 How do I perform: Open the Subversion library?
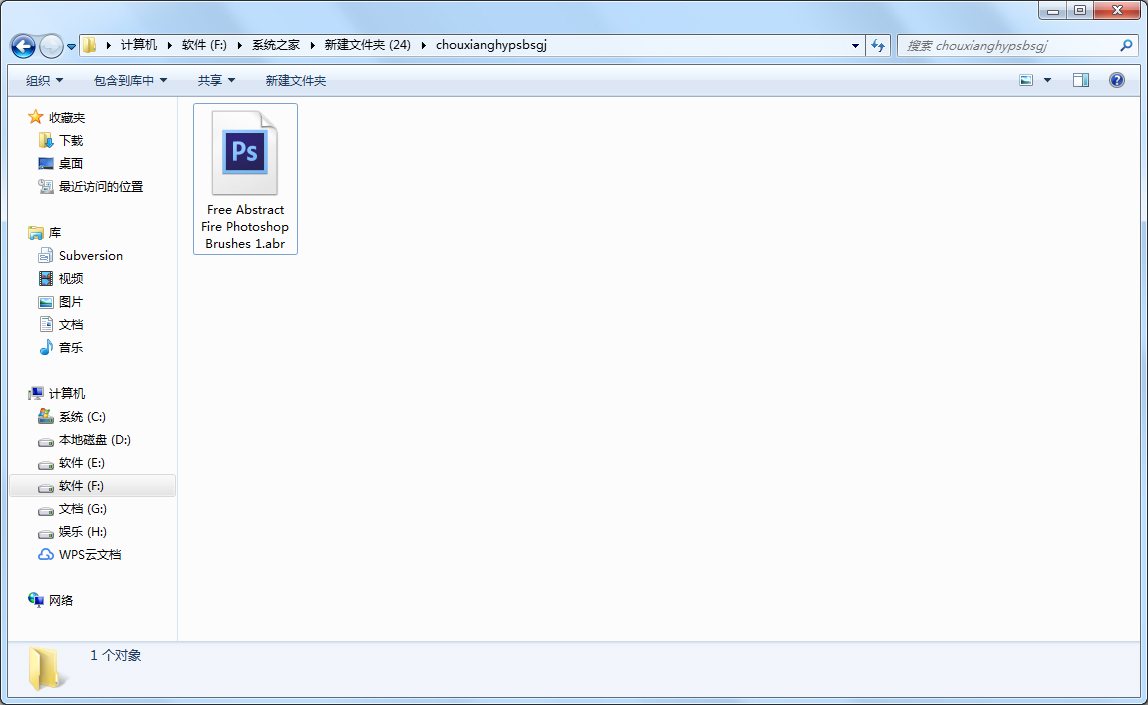click(91, 255)
